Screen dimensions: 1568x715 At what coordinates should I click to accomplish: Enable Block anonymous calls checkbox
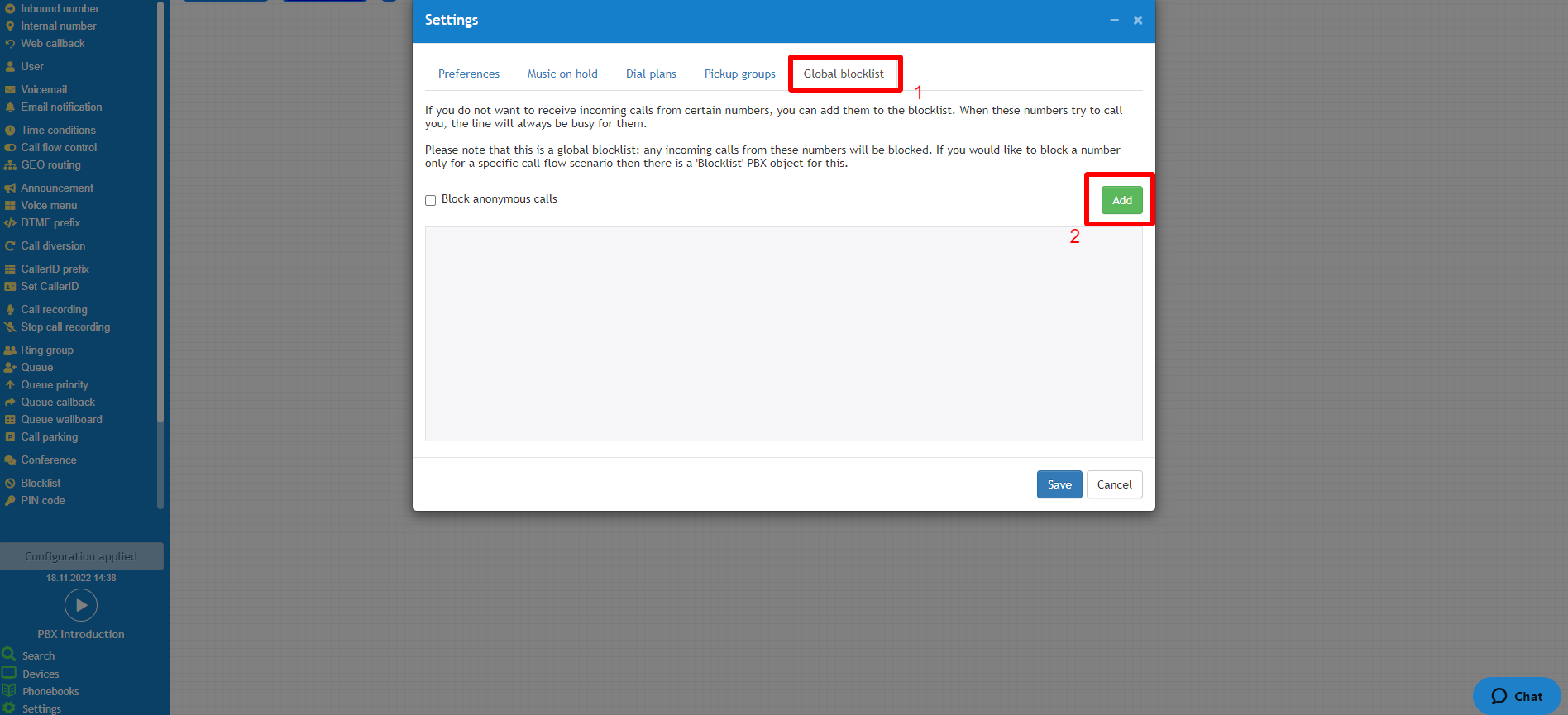click(x=430, y=200)
